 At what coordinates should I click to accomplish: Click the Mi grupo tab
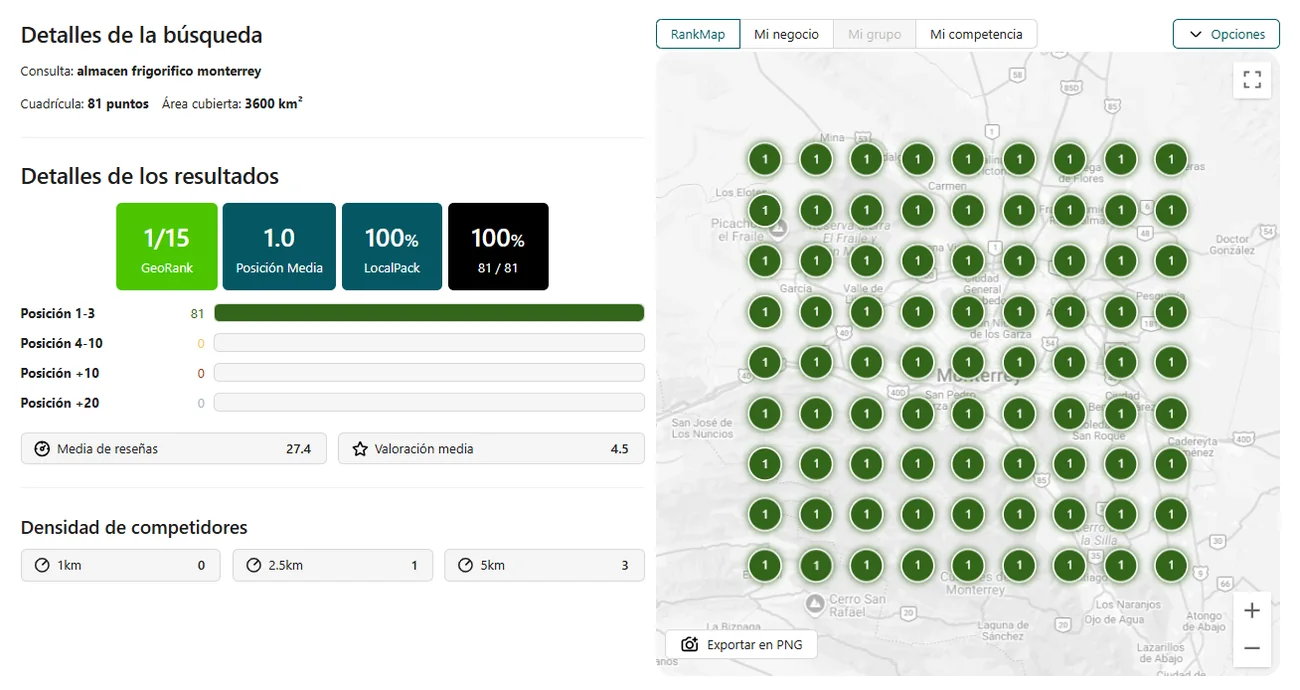[x=875, y=34]
